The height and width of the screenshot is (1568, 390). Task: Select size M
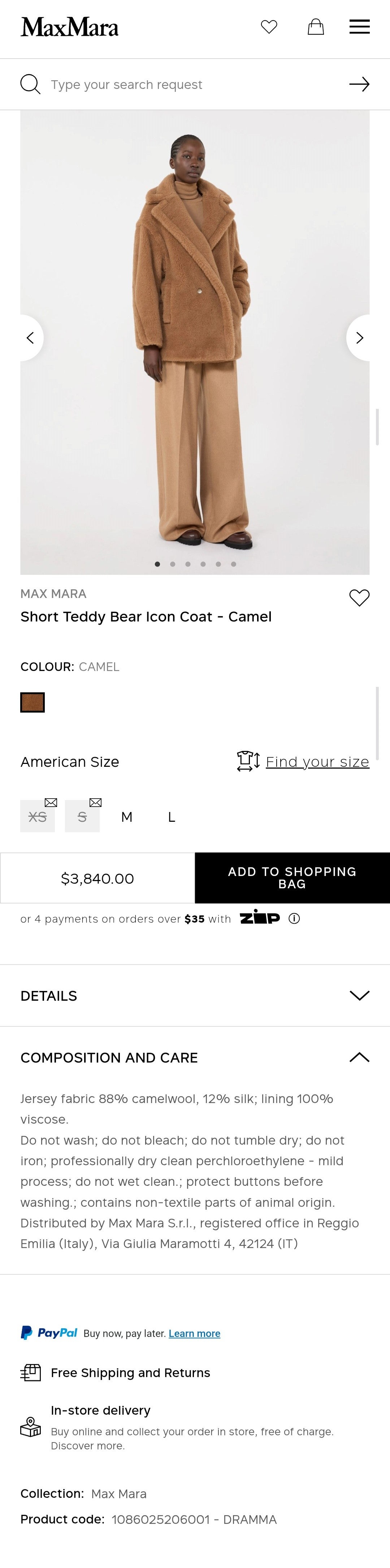[126, 817]
